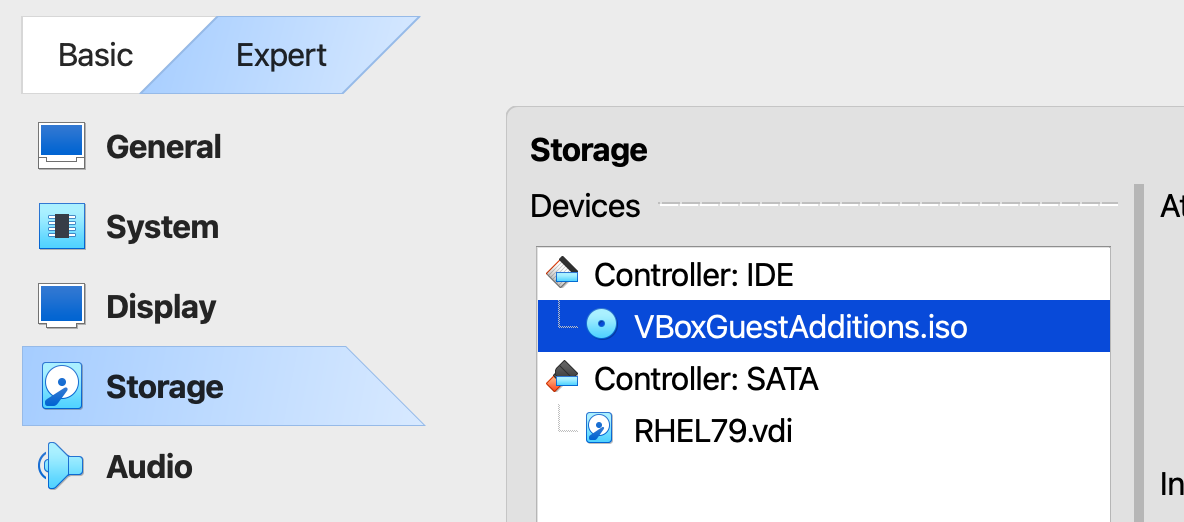The image size is (1184, 522).
Task: Select the Storage category label
Action: [x=165, y=387]
